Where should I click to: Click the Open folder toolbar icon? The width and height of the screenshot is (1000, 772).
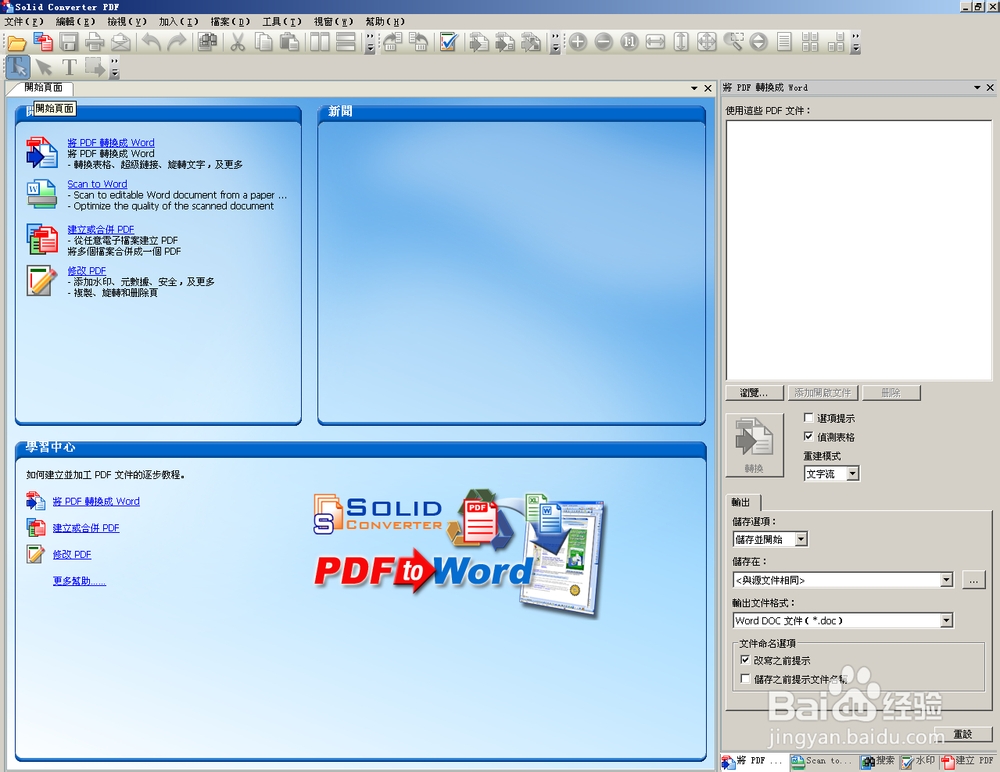click(x=17, y=43)
